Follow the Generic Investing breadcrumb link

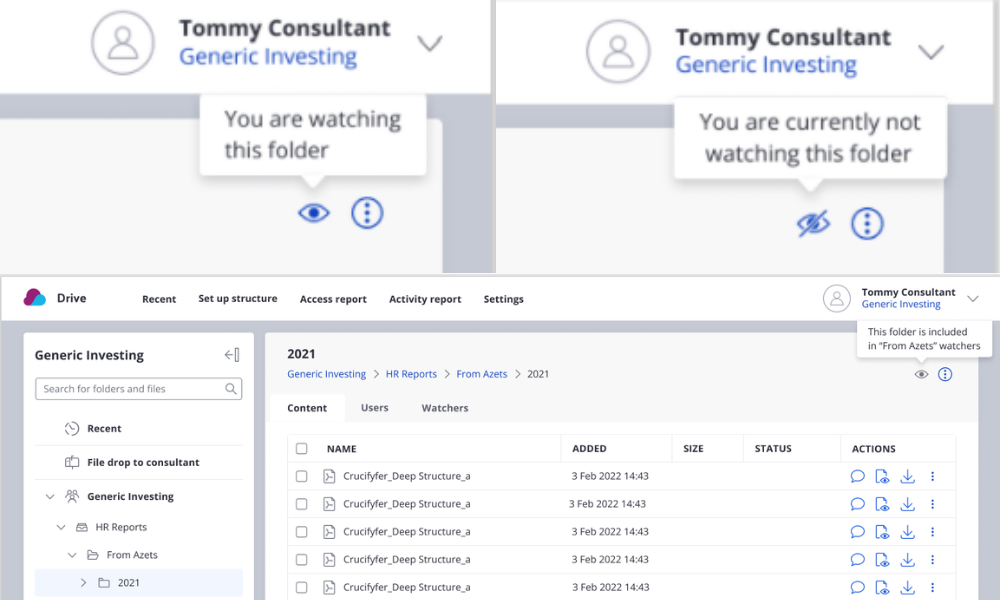point(327,374)
